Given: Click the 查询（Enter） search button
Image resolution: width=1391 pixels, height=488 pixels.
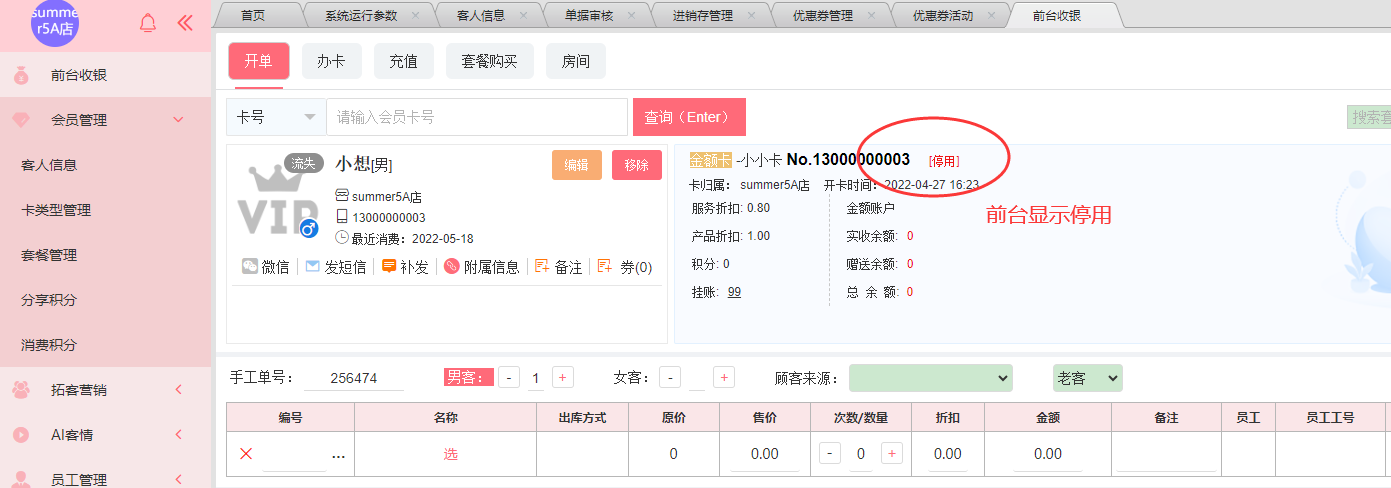Looking at the screenshot, I should coord(689,117).
